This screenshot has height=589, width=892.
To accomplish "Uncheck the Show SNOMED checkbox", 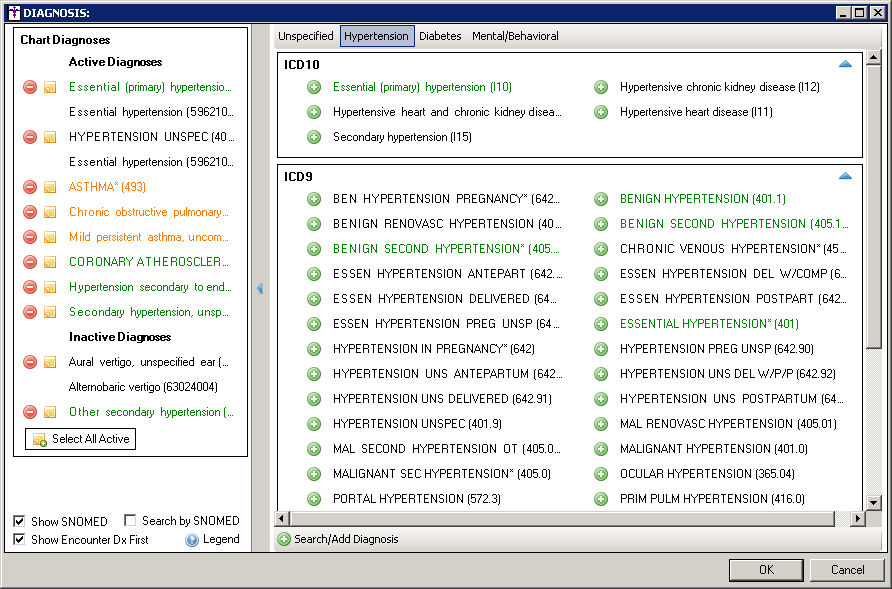I will pos(20,521).
